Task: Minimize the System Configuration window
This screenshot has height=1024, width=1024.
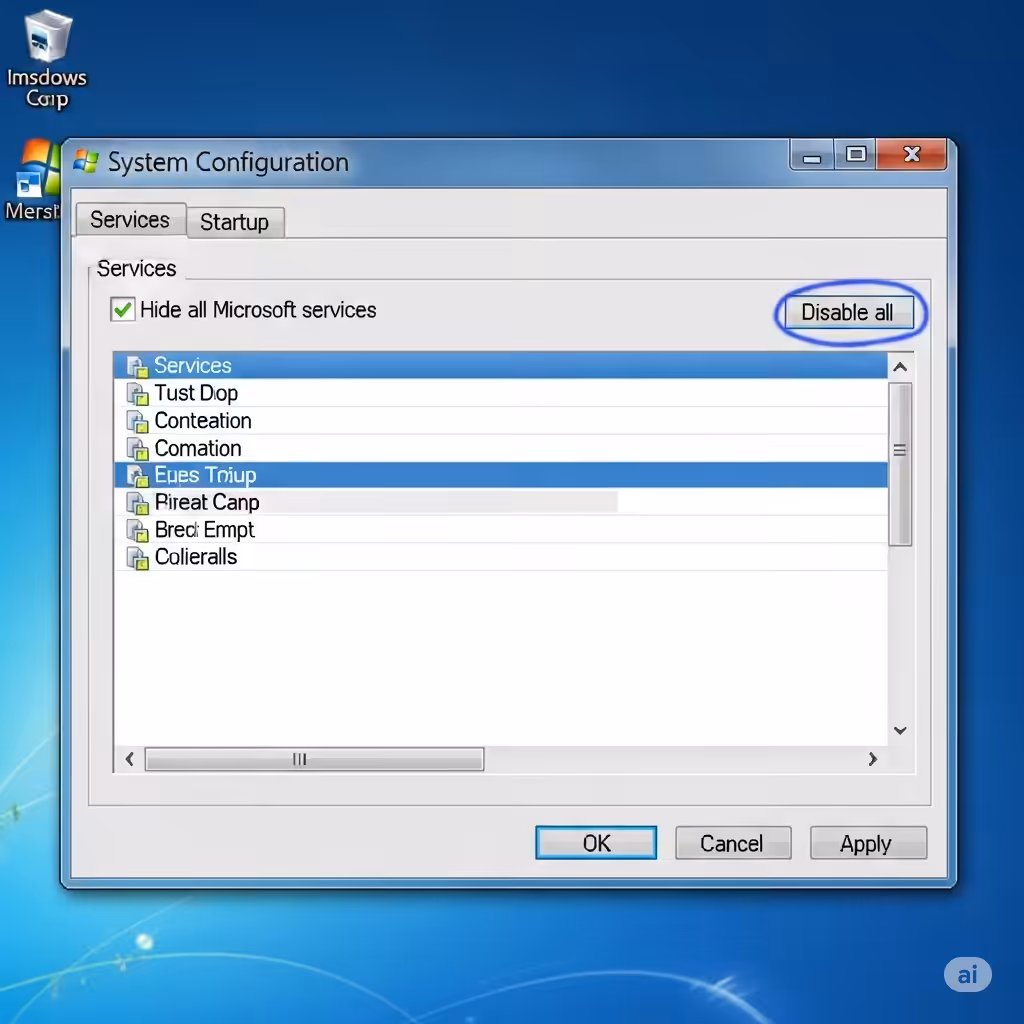Action: point(812,156)
